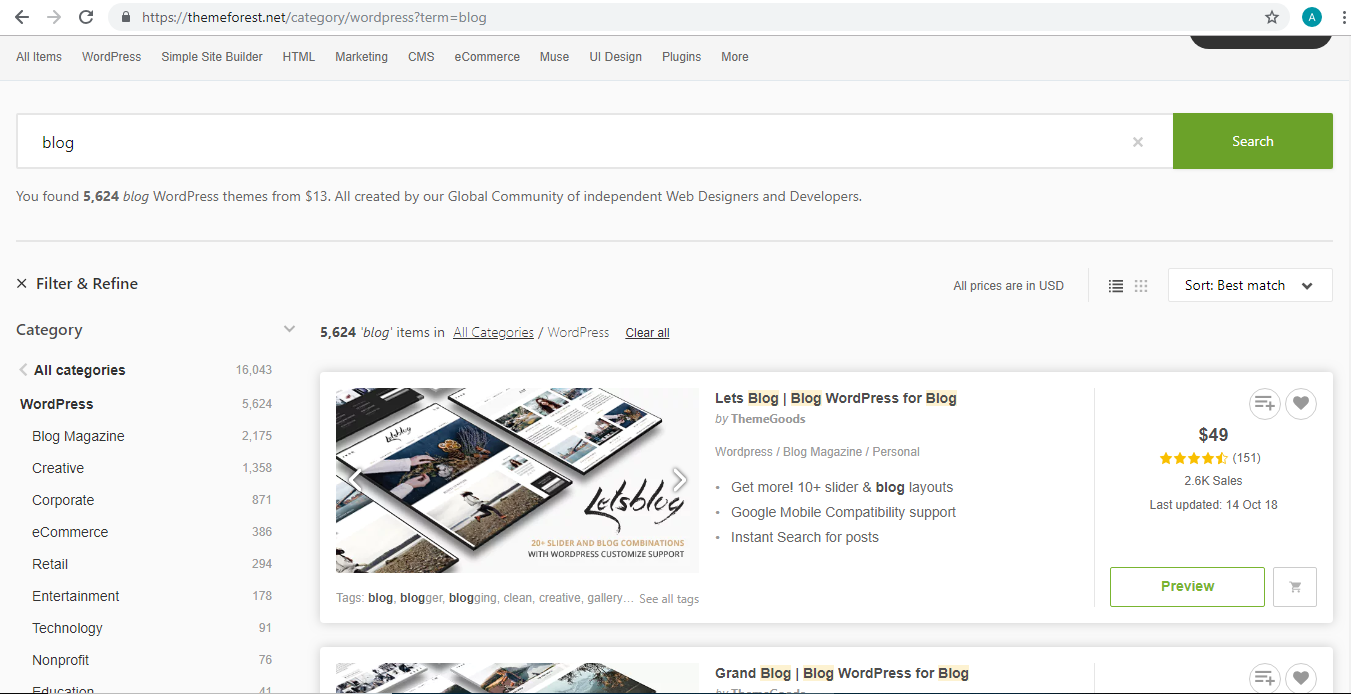1351x694 pixels.
Task: Filter by Nonprofit category
Action: (x=61, y=660)
